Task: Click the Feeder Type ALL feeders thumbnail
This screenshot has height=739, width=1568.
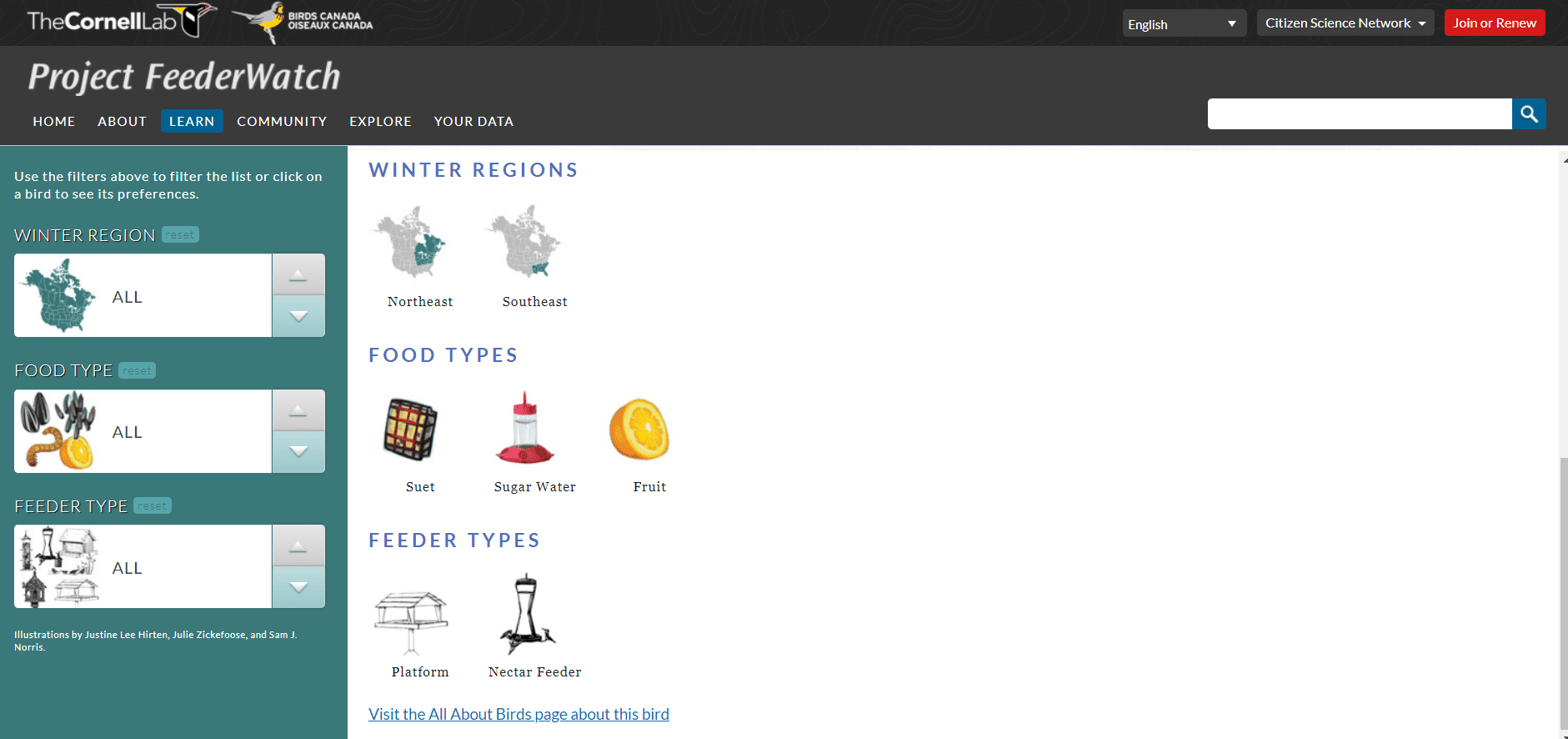Action: click(x=59, y=566)
